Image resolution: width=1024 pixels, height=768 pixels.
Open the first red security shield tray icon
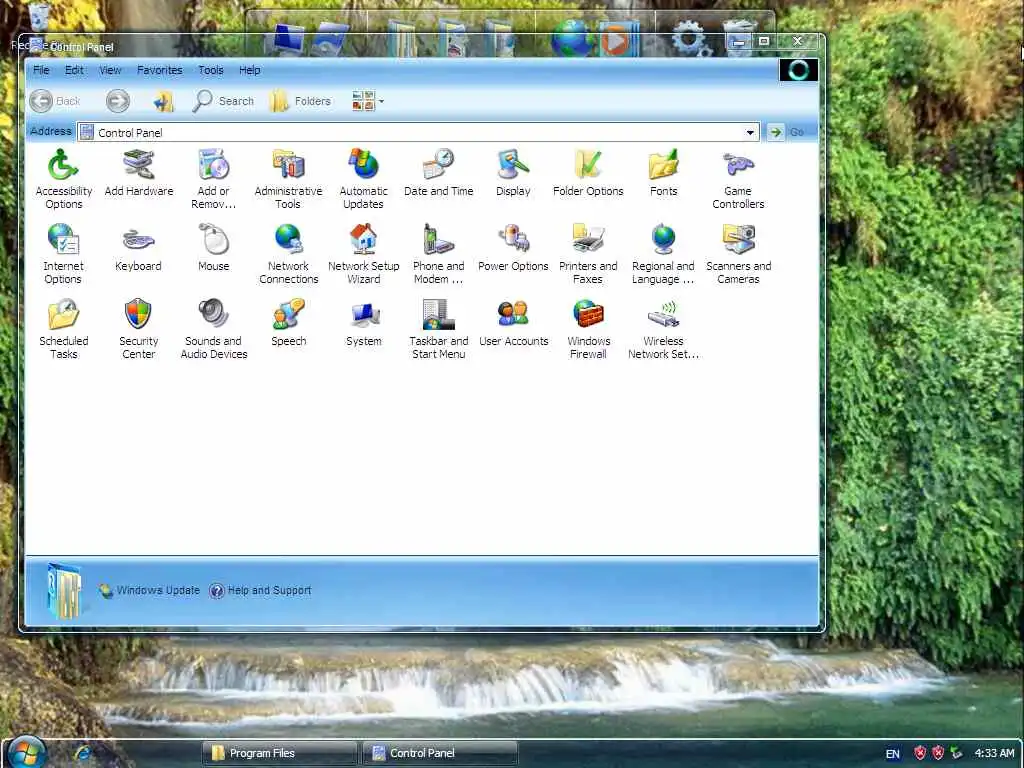point(920,753)
